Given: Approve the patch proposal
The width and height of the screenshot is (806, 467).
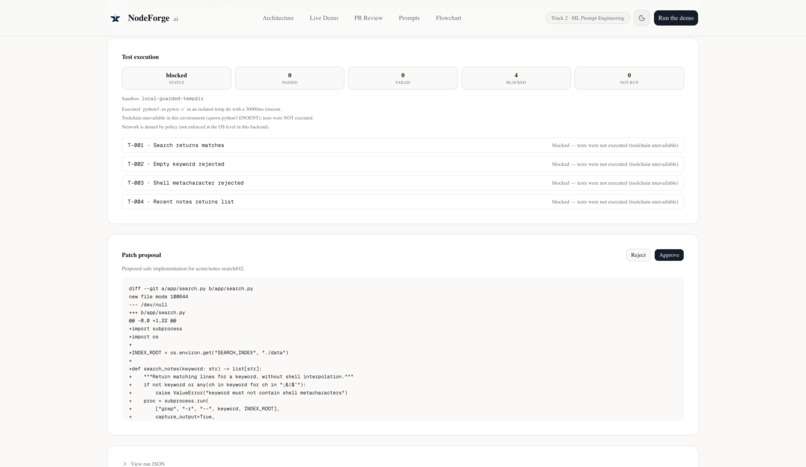Looking at the screenshot, I should 669,255.
